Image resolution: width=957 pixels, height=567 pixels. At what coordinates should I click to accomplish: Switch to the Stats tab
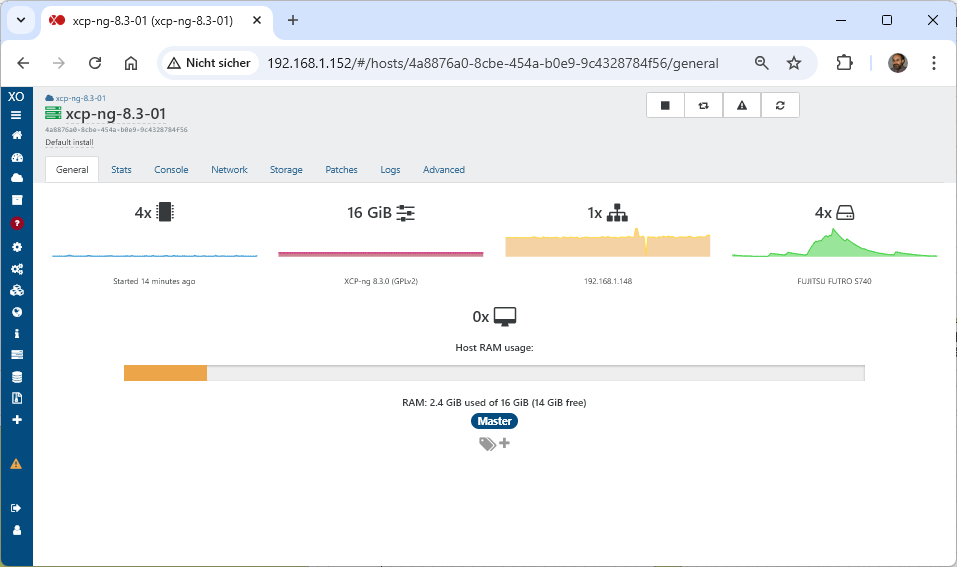click(x=121, y=170)
